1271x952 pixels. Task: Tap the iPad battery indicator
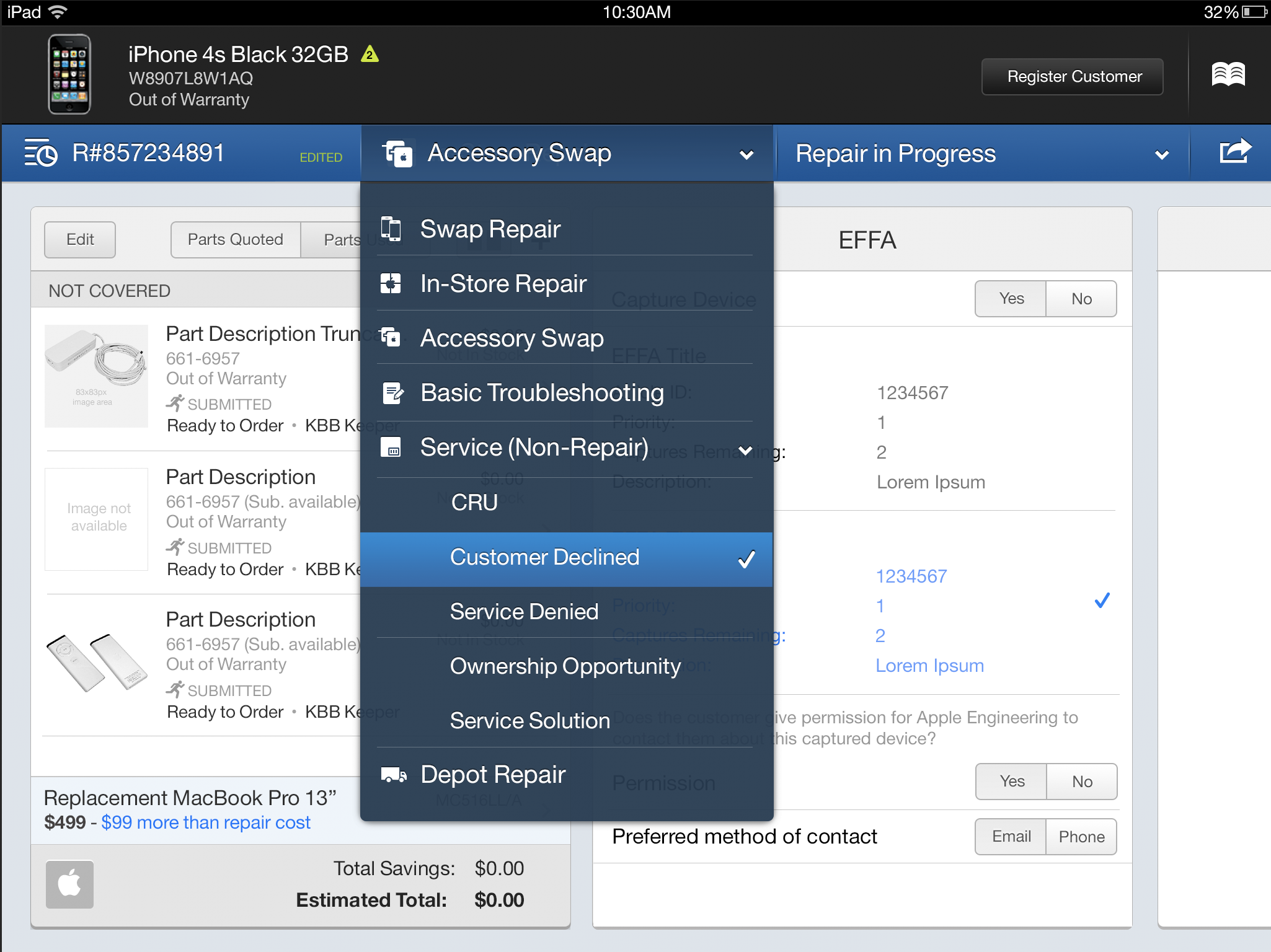click(x=1254, y=12)
